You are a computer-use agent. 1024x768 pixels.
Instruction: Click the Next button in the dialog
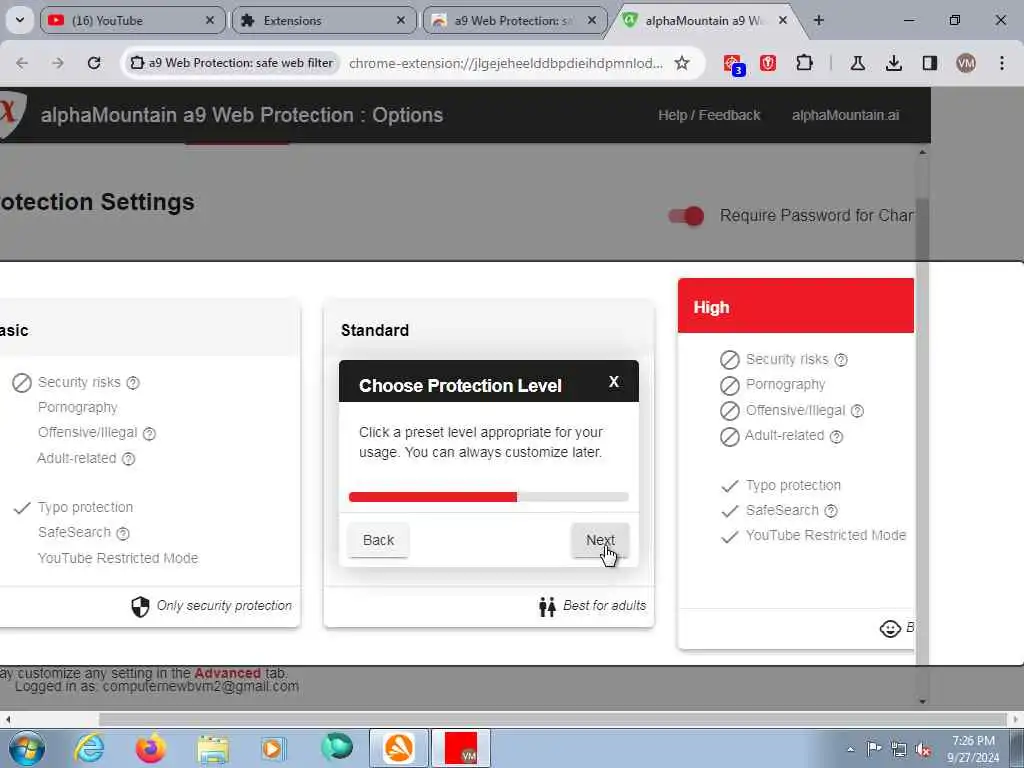point(600,540)
